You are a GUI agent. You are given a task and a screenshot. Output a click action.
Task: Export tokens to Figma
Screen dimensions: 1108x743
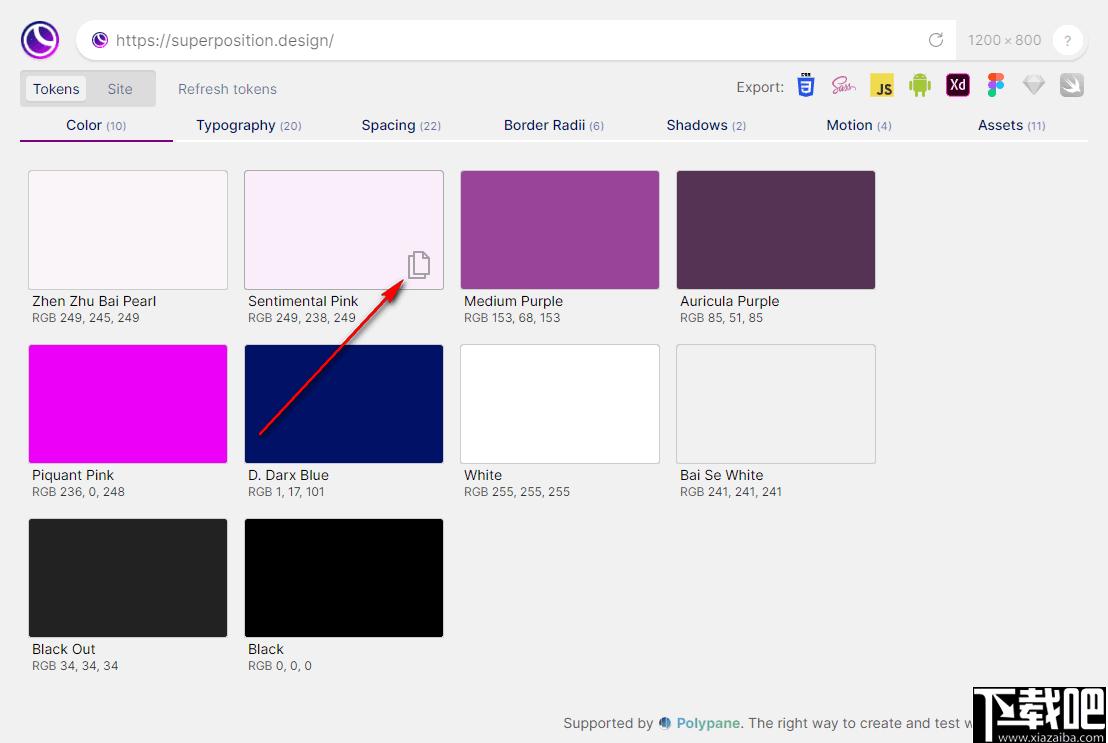point(996,86)
